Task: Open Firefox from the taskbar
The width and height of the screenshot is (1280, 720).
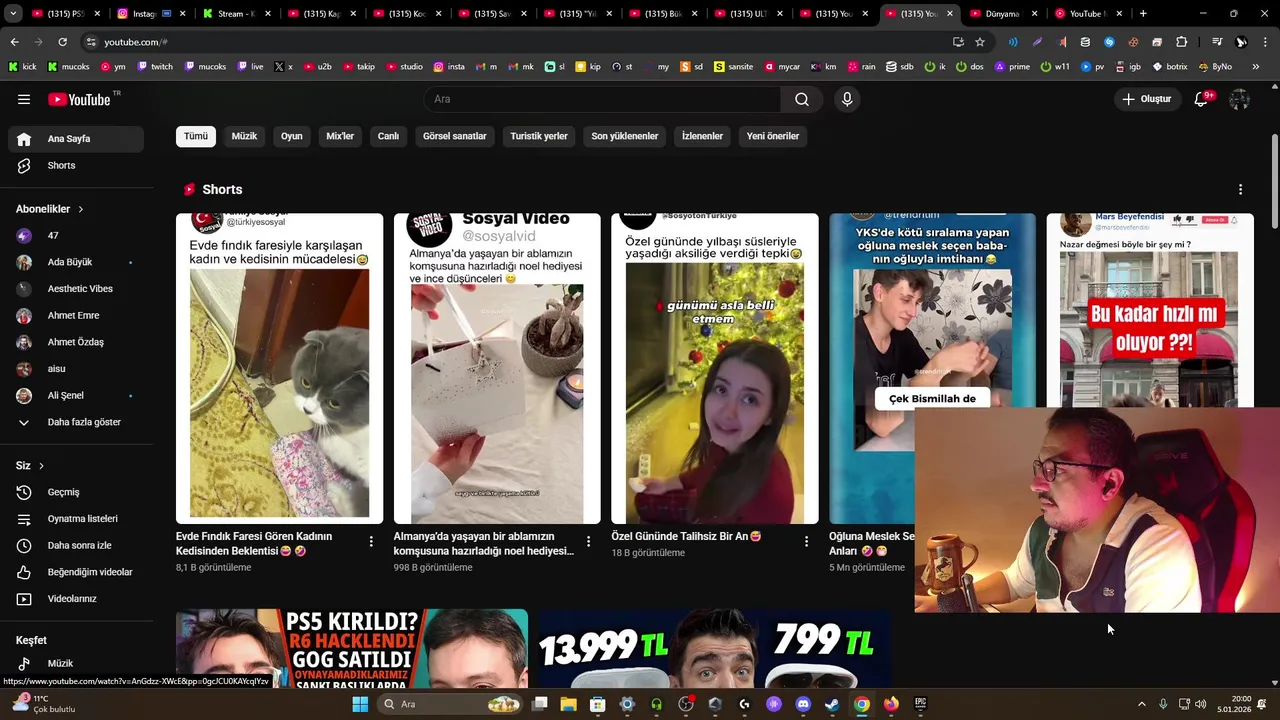Action: pos(891,704)
